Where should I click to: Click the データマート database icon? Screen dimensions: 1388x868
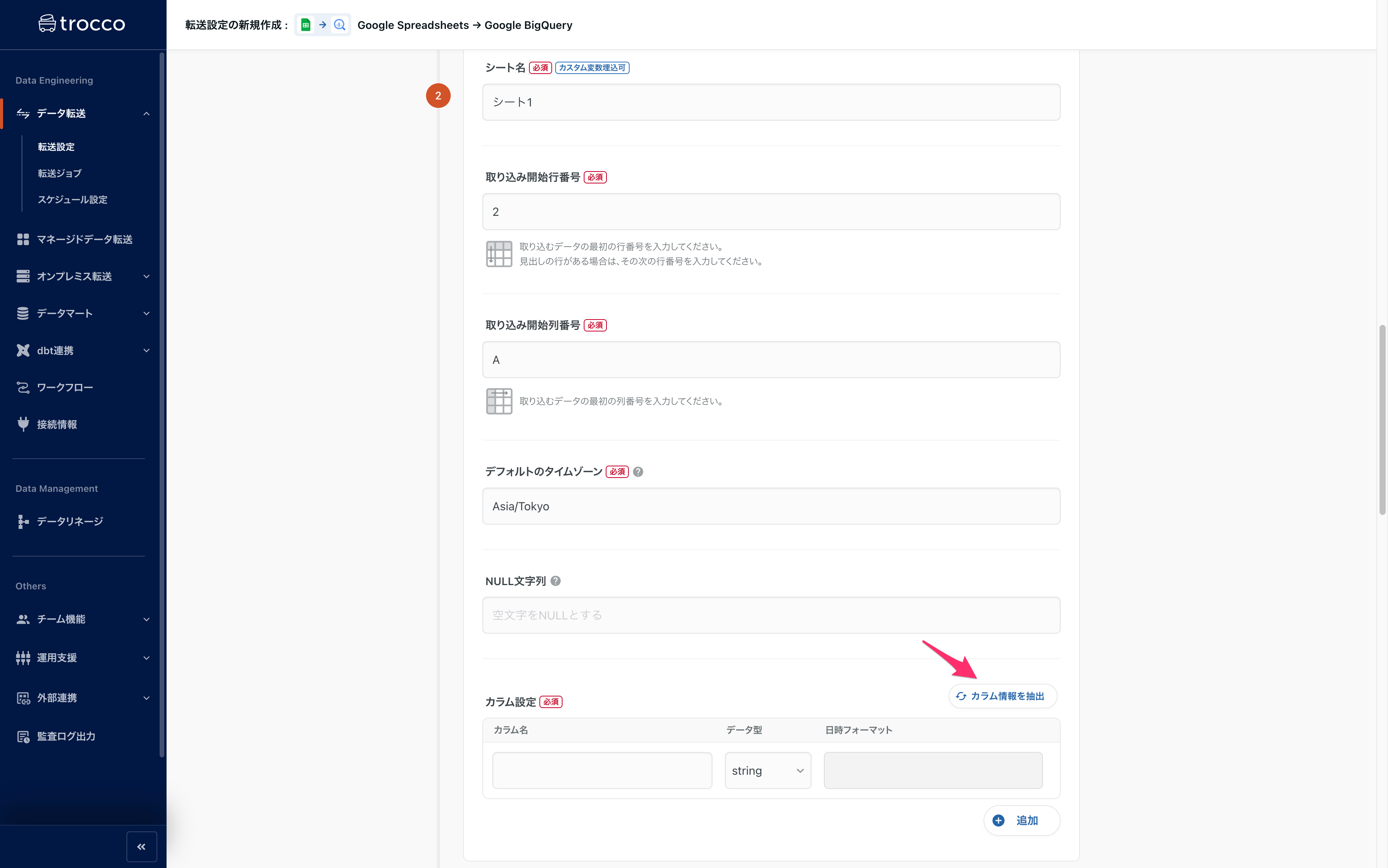click(23, 313)
